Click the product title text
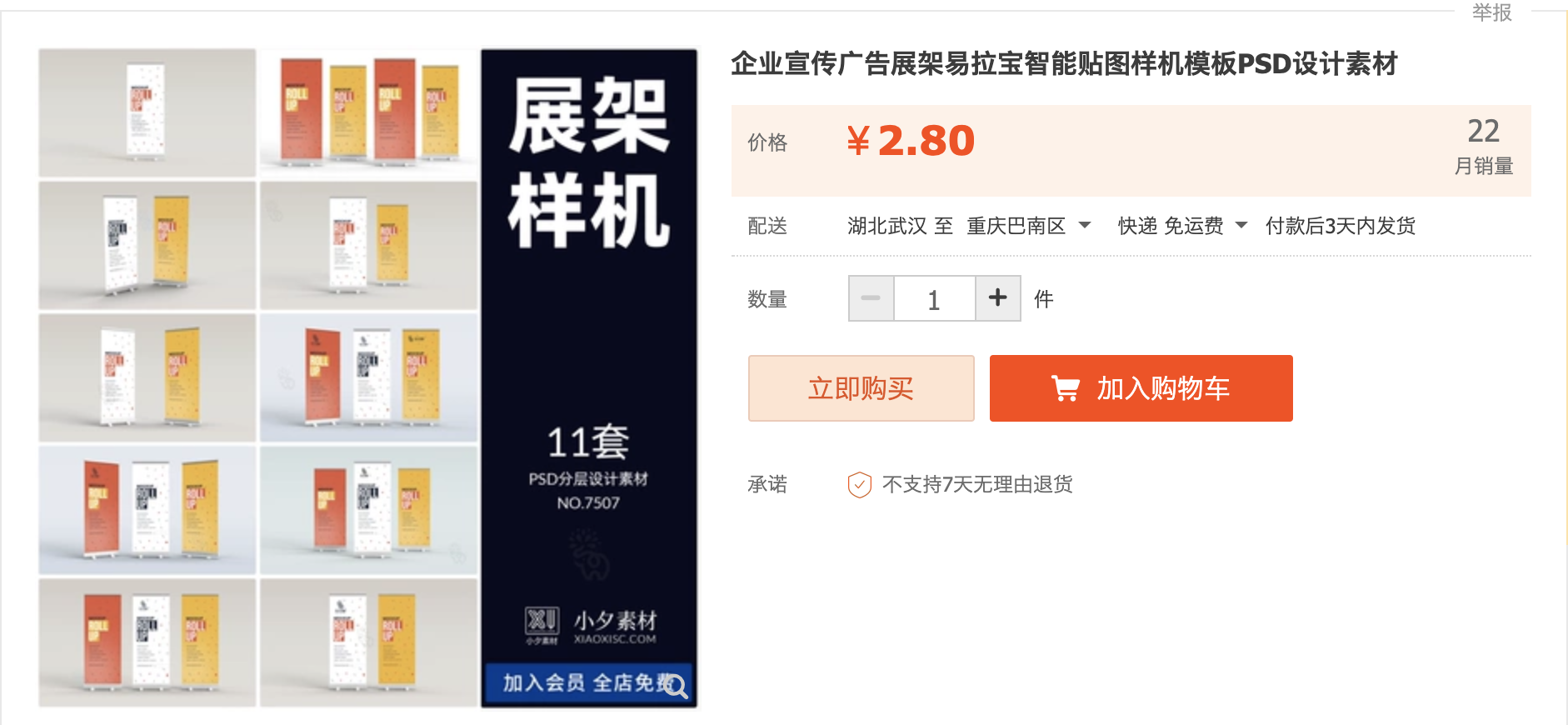This screenshot has width=1568, height=725. 1064,64
